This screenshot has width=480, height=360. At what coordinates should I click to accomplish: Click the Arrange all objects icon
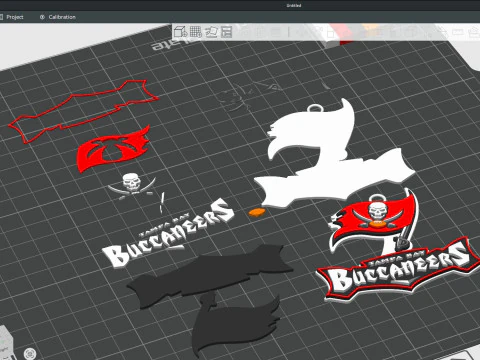(226, 32)
